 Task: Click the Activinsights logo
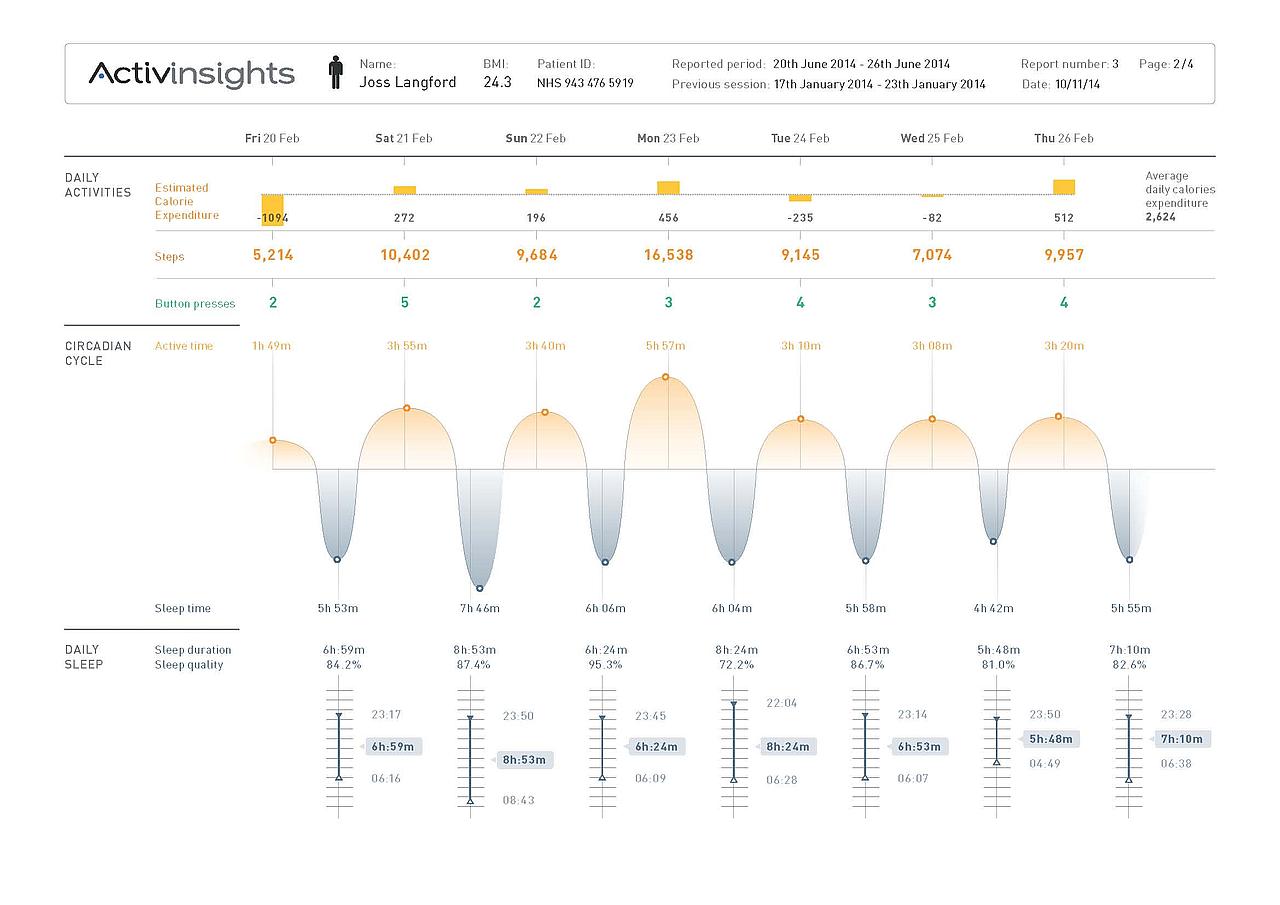(x=191, y=73)
